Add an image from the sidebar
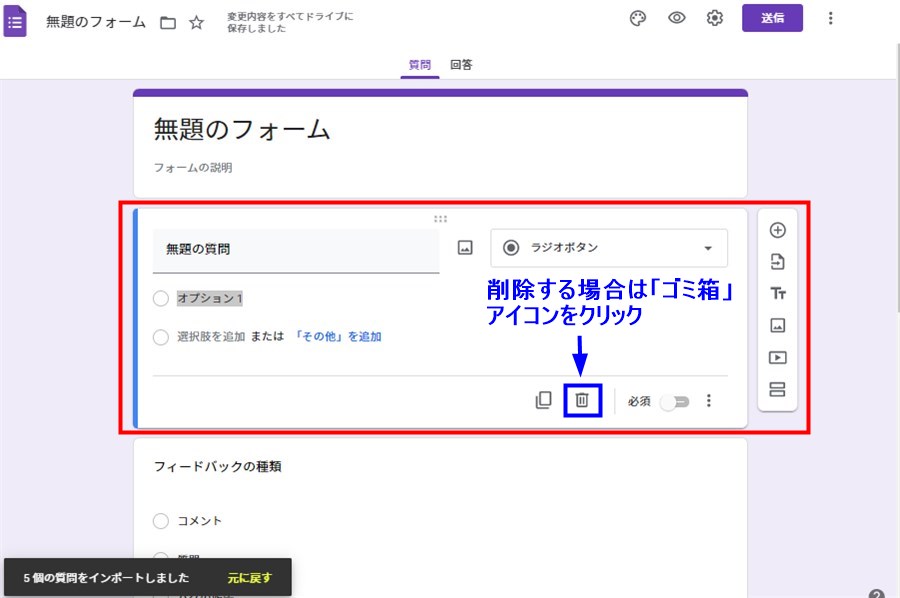Image resolution: width=900 pixels, height=598 pixels. pos(777,325)
